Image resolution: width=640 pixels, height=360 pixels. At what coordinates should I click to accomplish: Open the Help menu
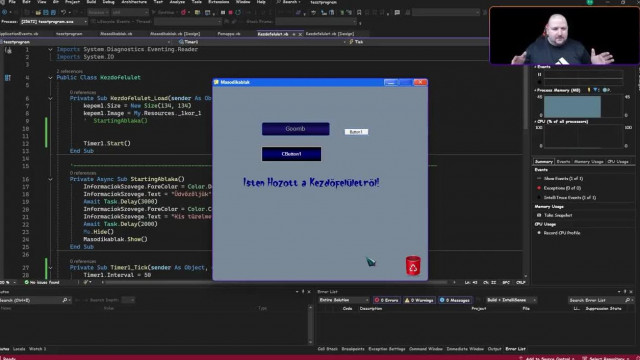coord(261,2)
